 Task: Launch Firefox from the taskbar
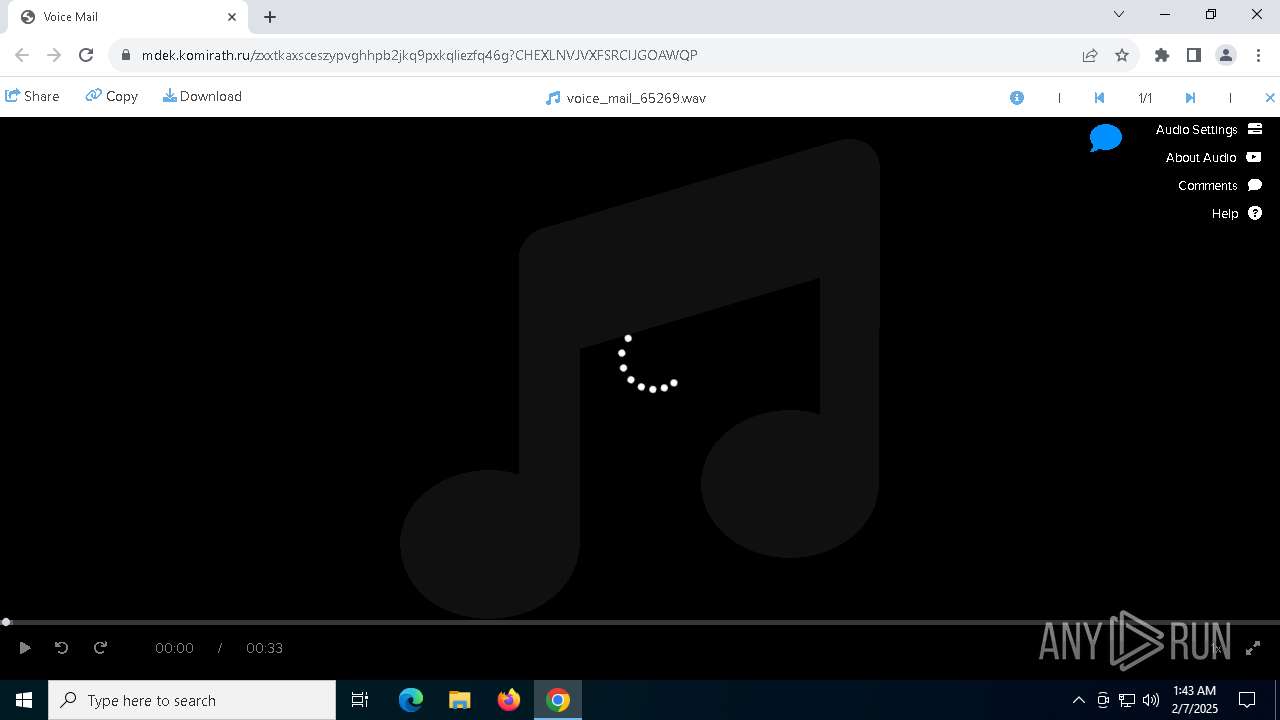tap(509, 700)
